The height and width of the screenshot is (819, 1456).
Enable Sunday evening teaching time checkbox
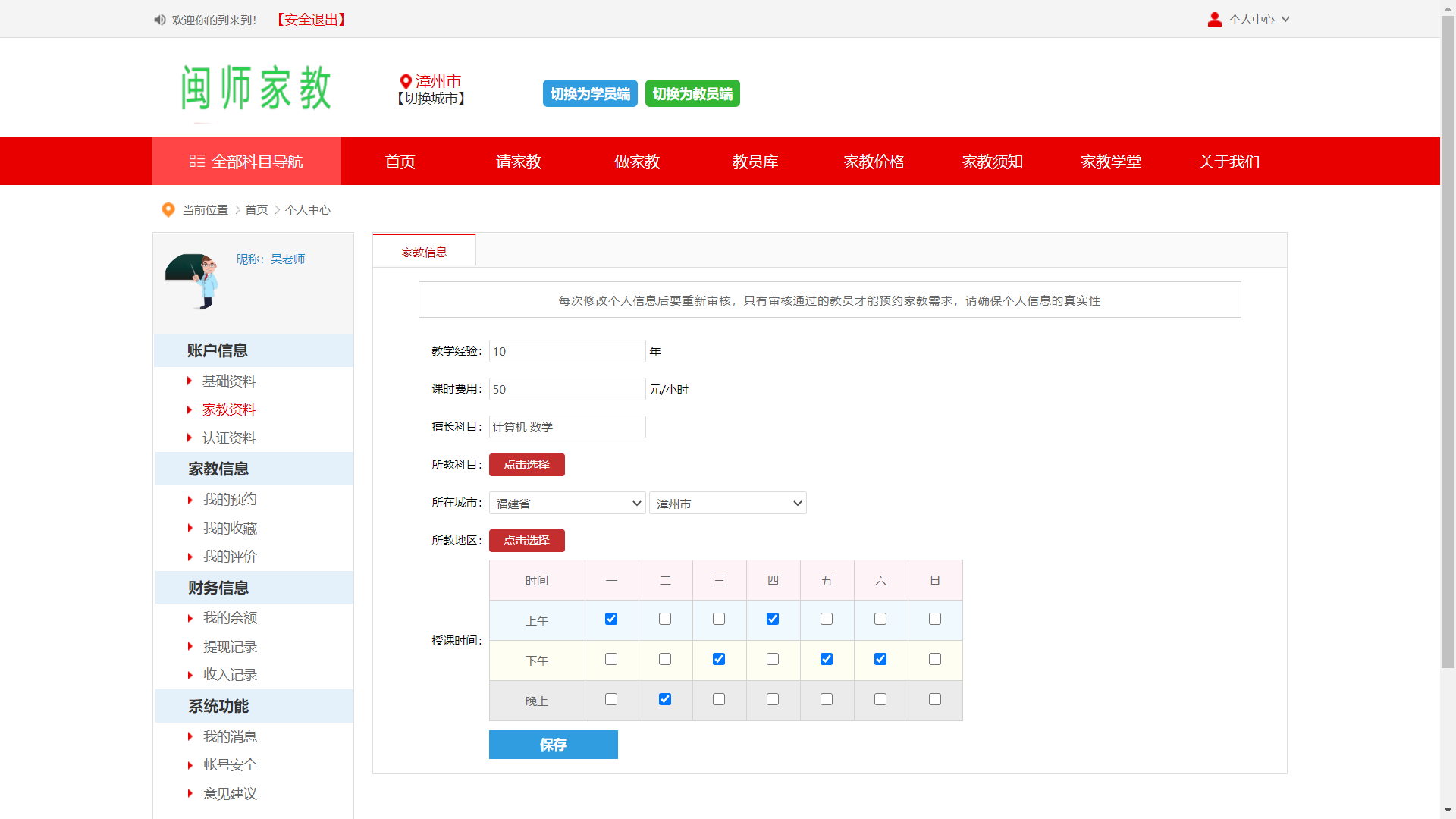point(935,699)
